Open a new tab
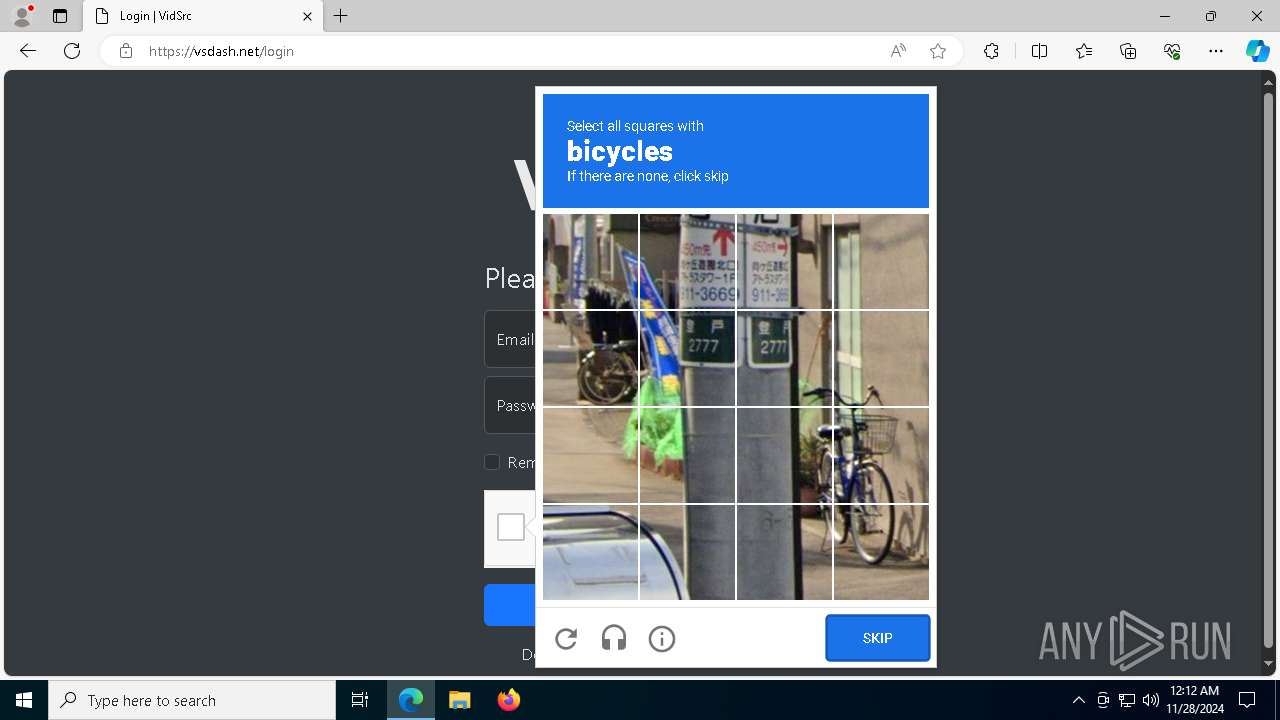Viewport: 1280px width, 720px height. [341, 16]
